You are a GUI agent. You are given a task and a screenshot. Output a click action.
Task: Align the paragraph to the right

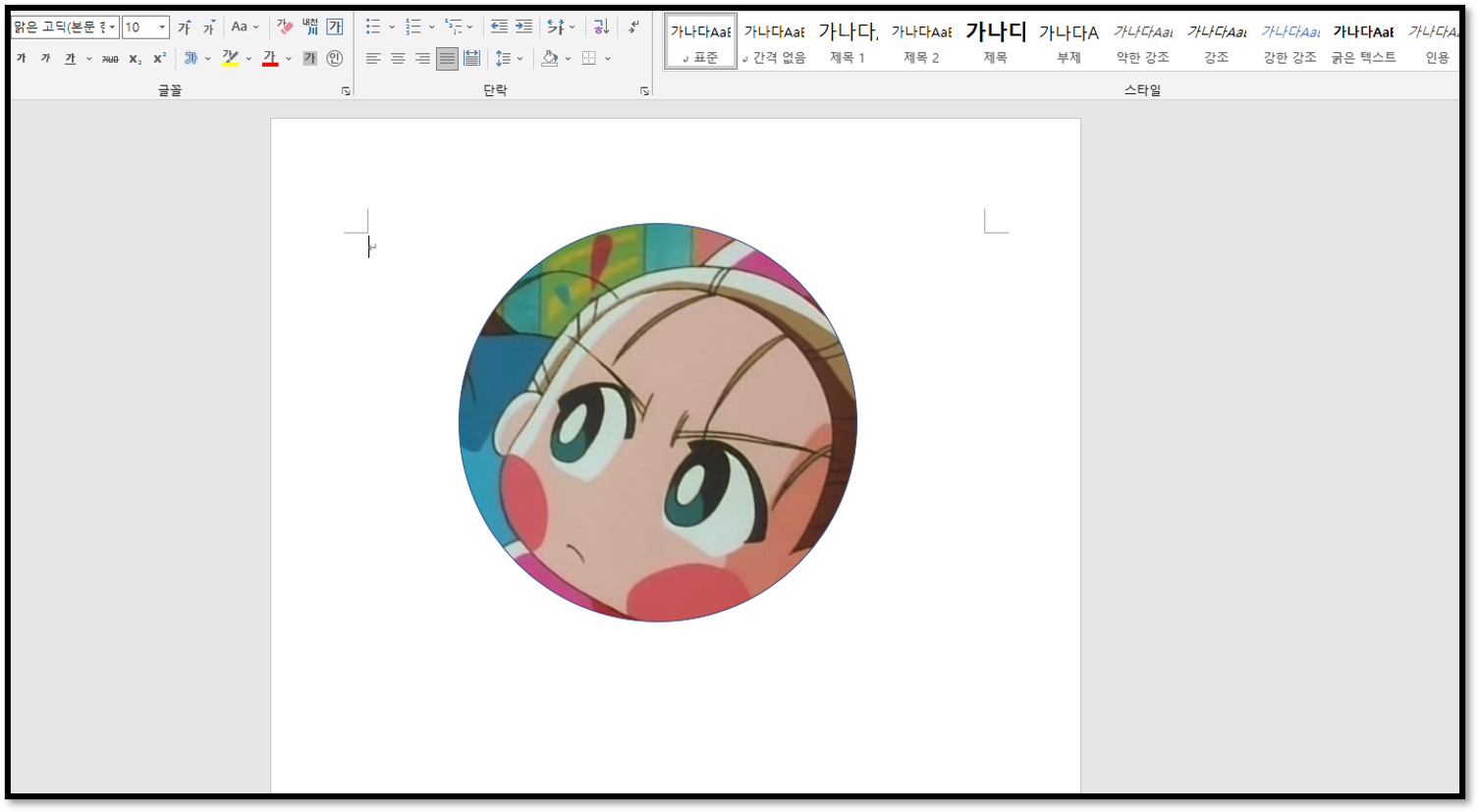click(x=422, y=59)
